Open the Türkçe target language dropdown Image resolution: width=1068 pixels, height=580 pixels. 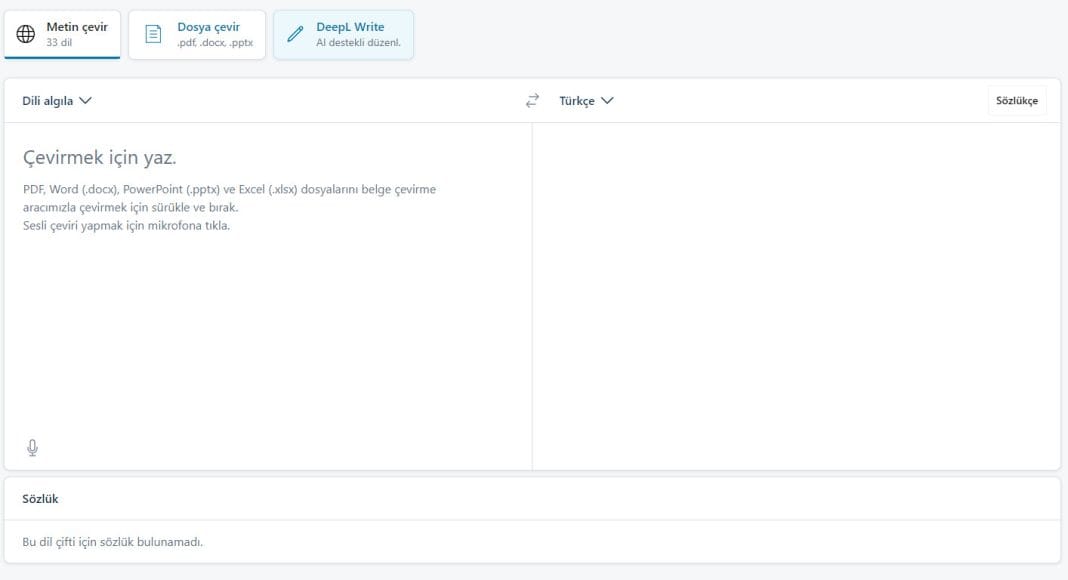[577, 101]
